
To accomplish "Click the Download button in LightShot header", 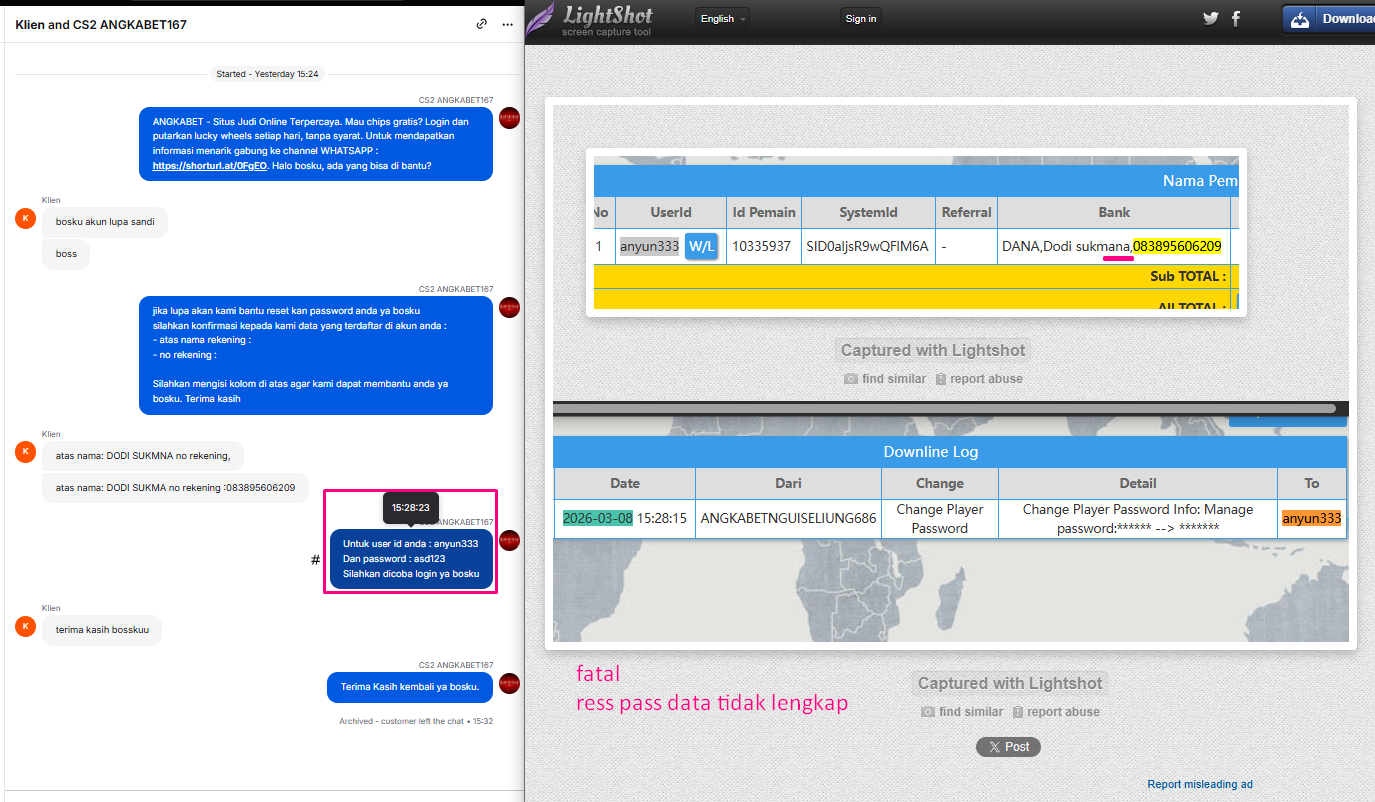I will [x=1329, y=19].
